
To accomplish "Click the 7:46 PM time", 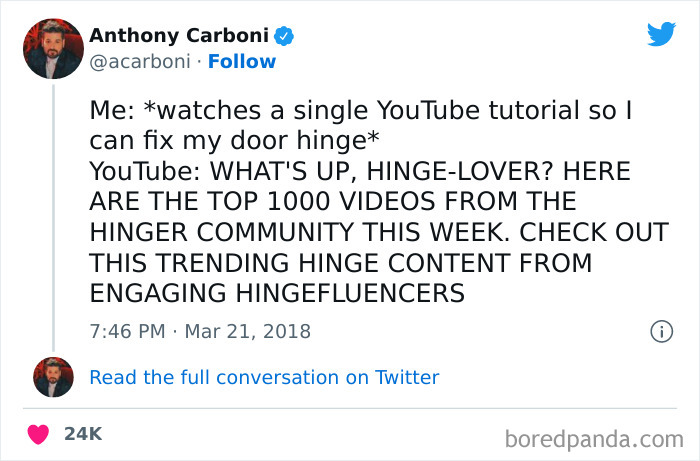I will [x=124, y=331].
